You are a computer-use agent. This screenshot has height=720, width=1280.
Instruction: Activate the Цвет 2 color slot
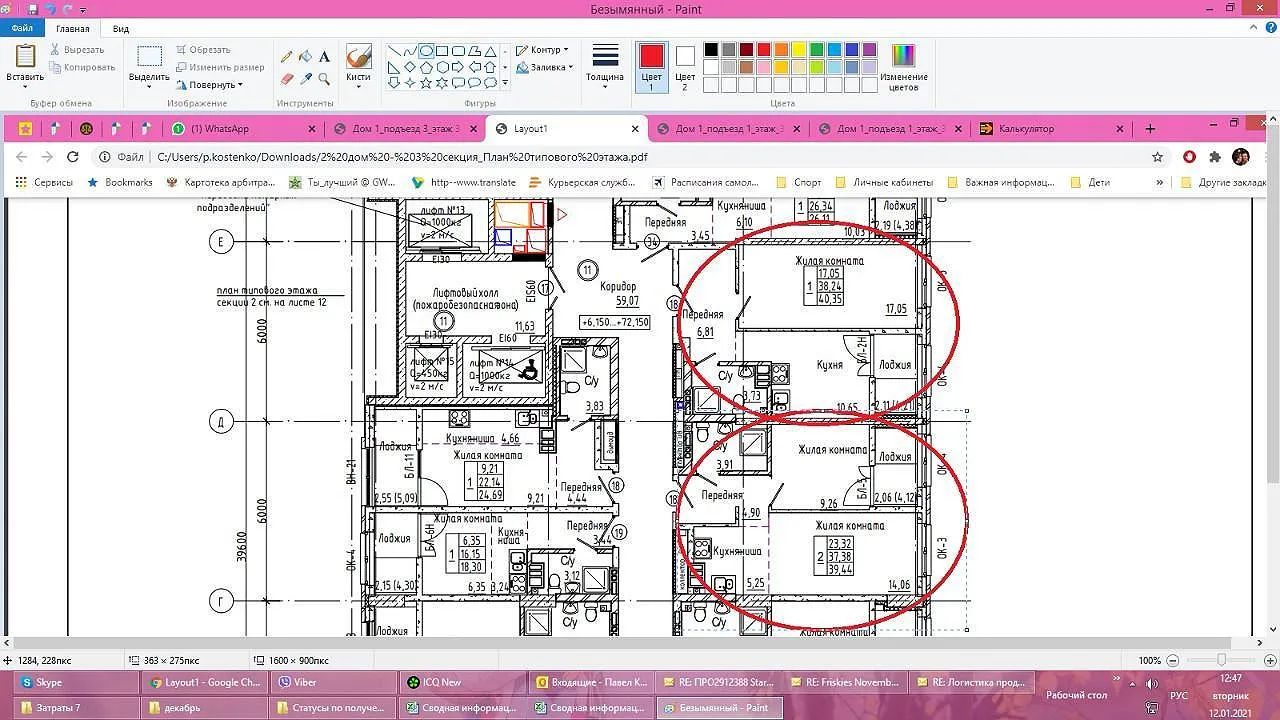click(685, 67)
